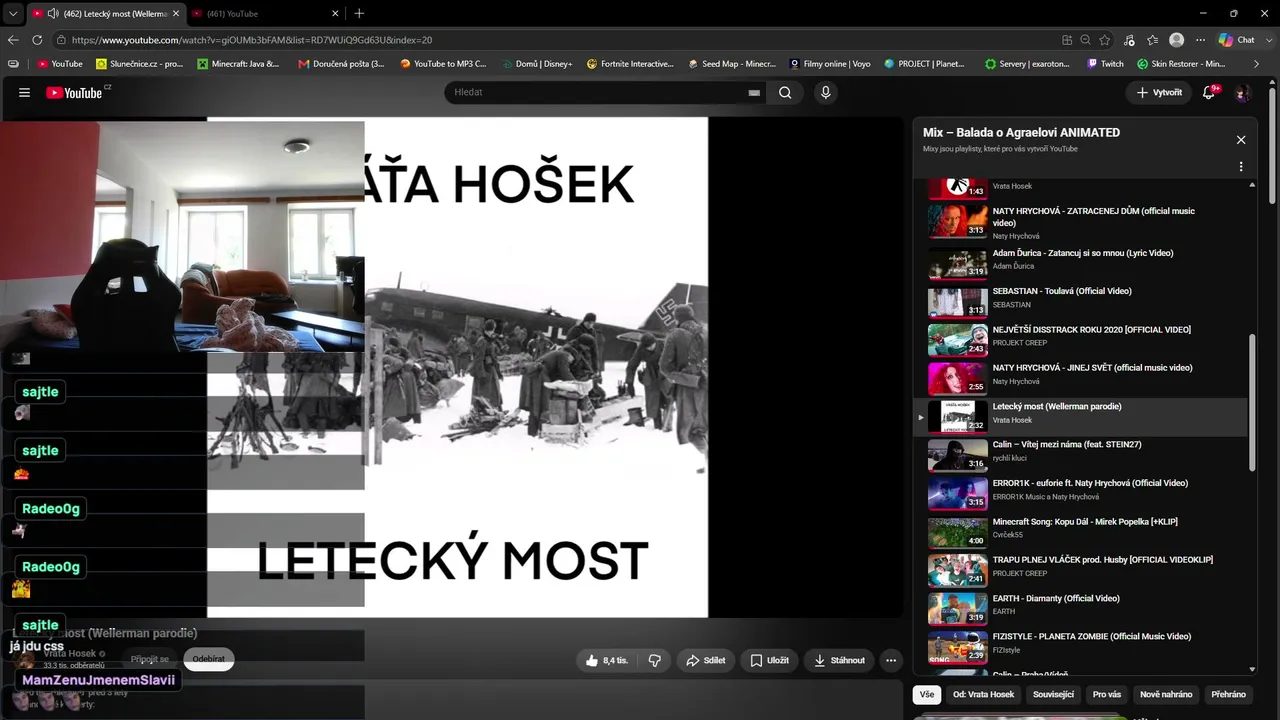Dislike the video with thumbs down
The width and height of the screenshot is (1280, 720).
pos(655,660)
